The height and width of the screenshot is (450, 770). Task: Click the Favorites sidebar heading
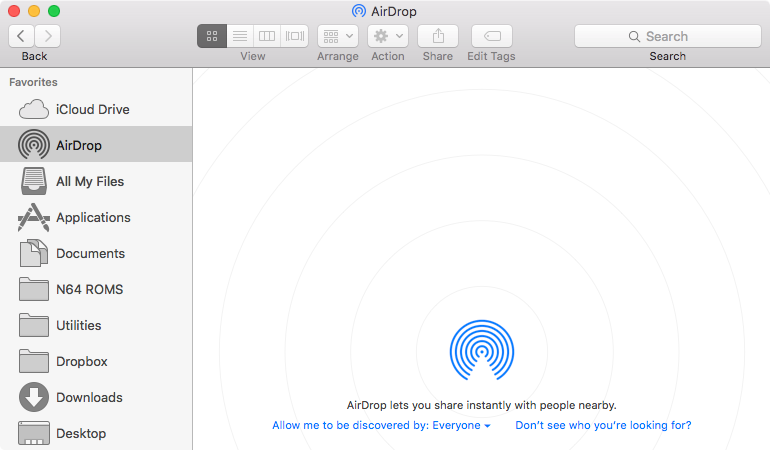[33, 82]
